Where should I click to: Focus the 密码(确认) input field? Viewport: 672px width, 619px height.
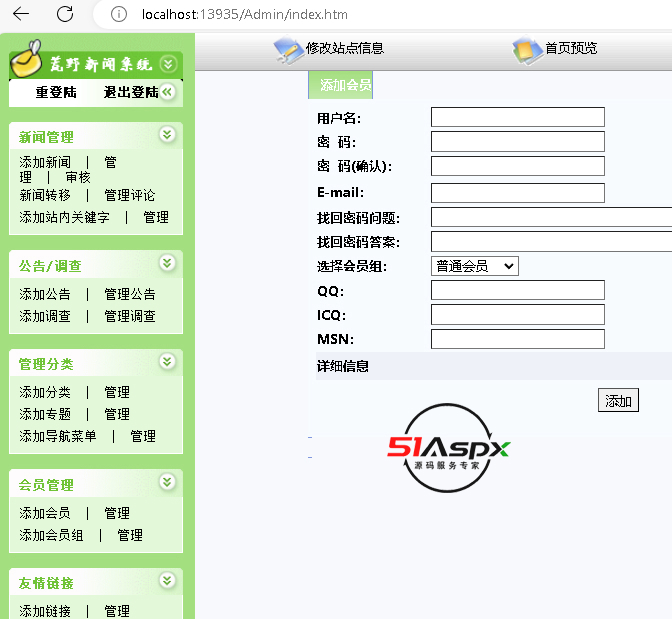(518, 166)
